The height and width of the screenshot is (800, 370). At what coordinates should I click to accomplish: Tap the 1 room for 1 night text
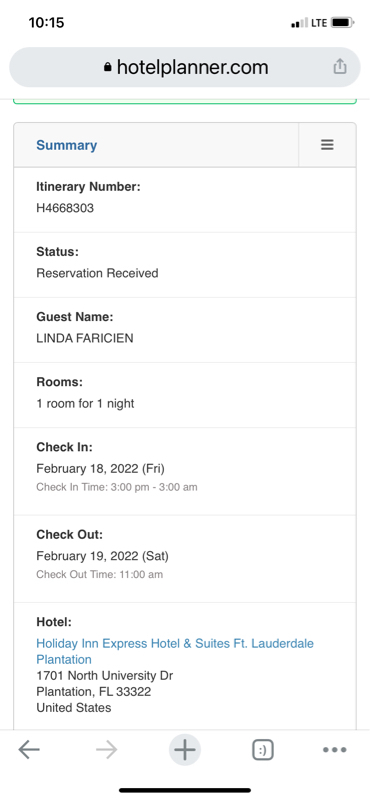point(85,404)
